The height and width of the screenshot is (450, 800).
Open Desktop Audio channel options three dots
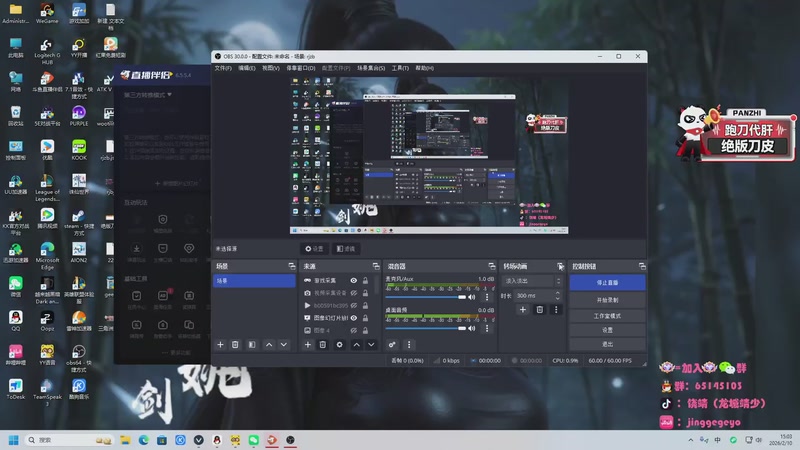[487, 328]
